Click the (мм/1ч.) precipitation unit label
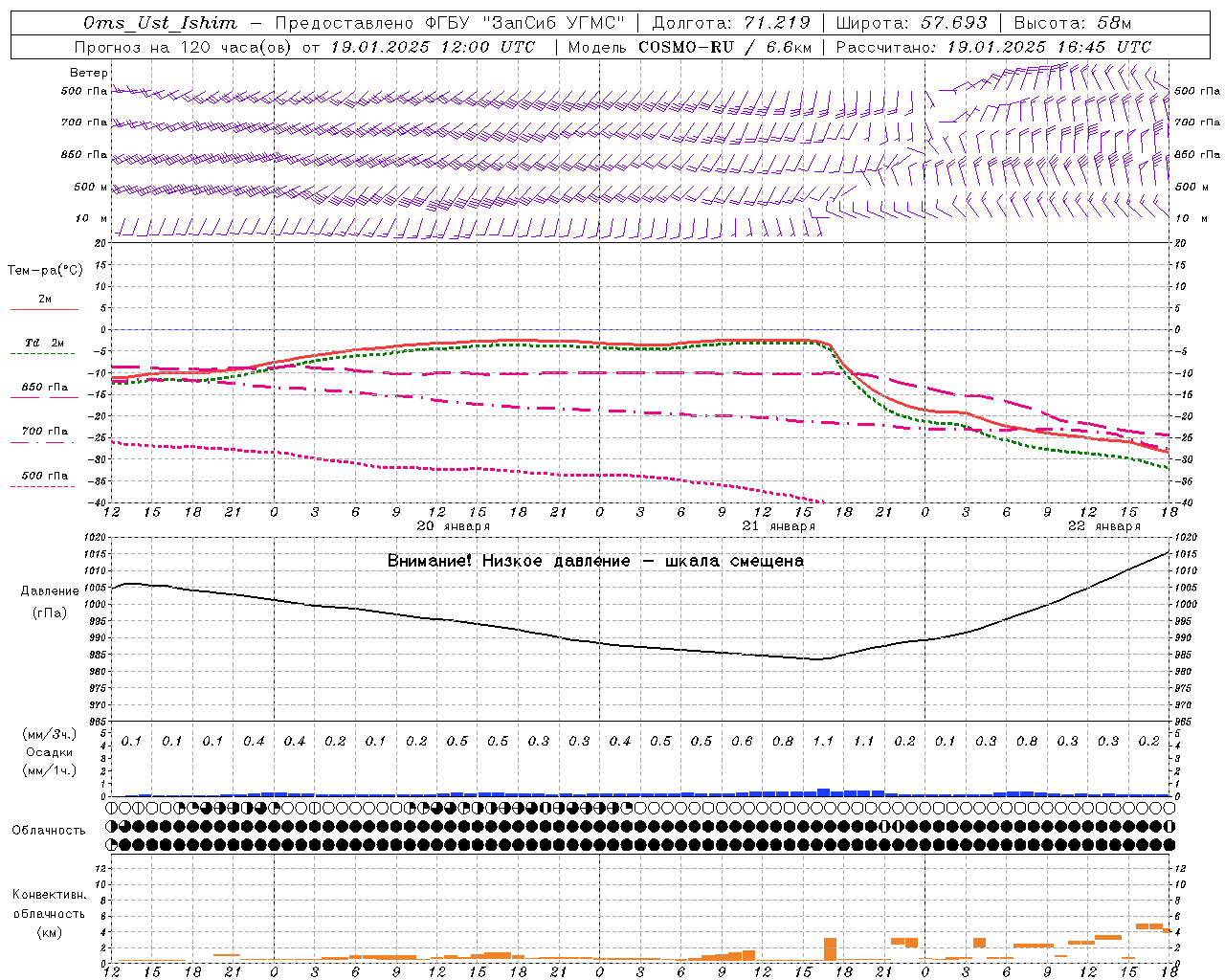 [x=50, y=770]
